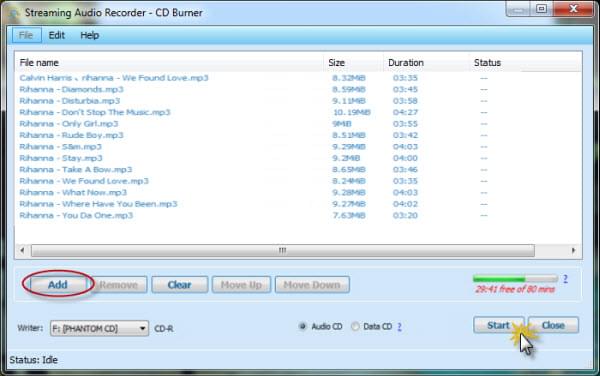Click the Clear button
Screen dimensions: 600x376
pyautogui.click(x=179, y=285)
